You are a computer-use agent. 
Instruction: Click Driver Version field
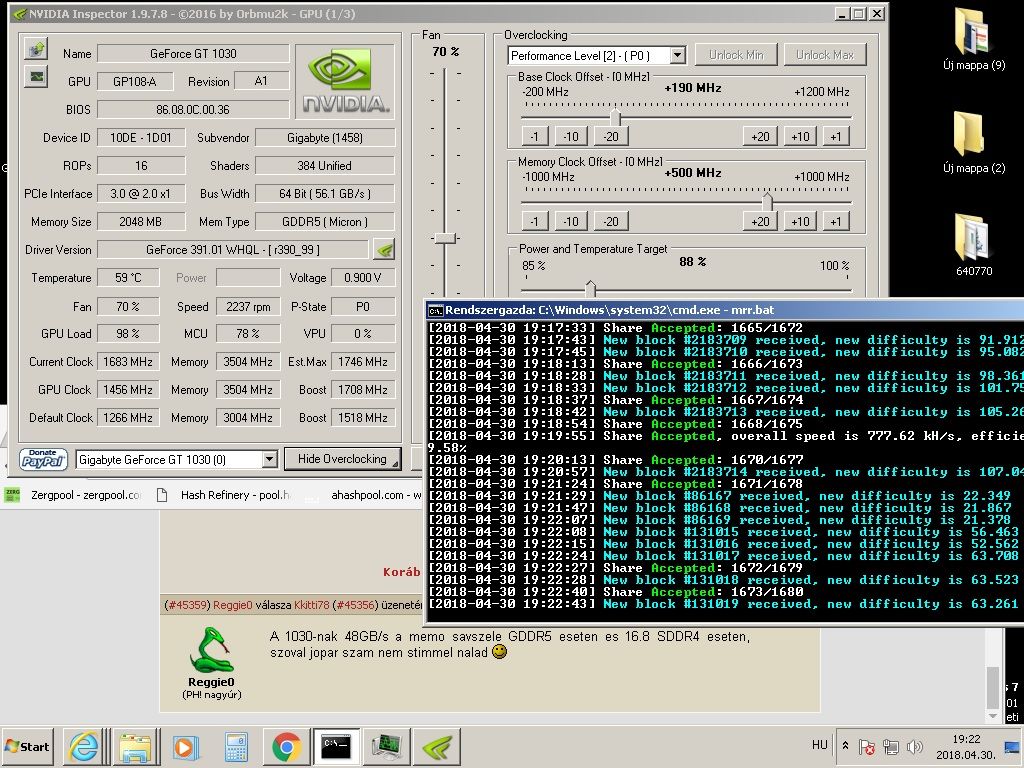tap(233, 249)
